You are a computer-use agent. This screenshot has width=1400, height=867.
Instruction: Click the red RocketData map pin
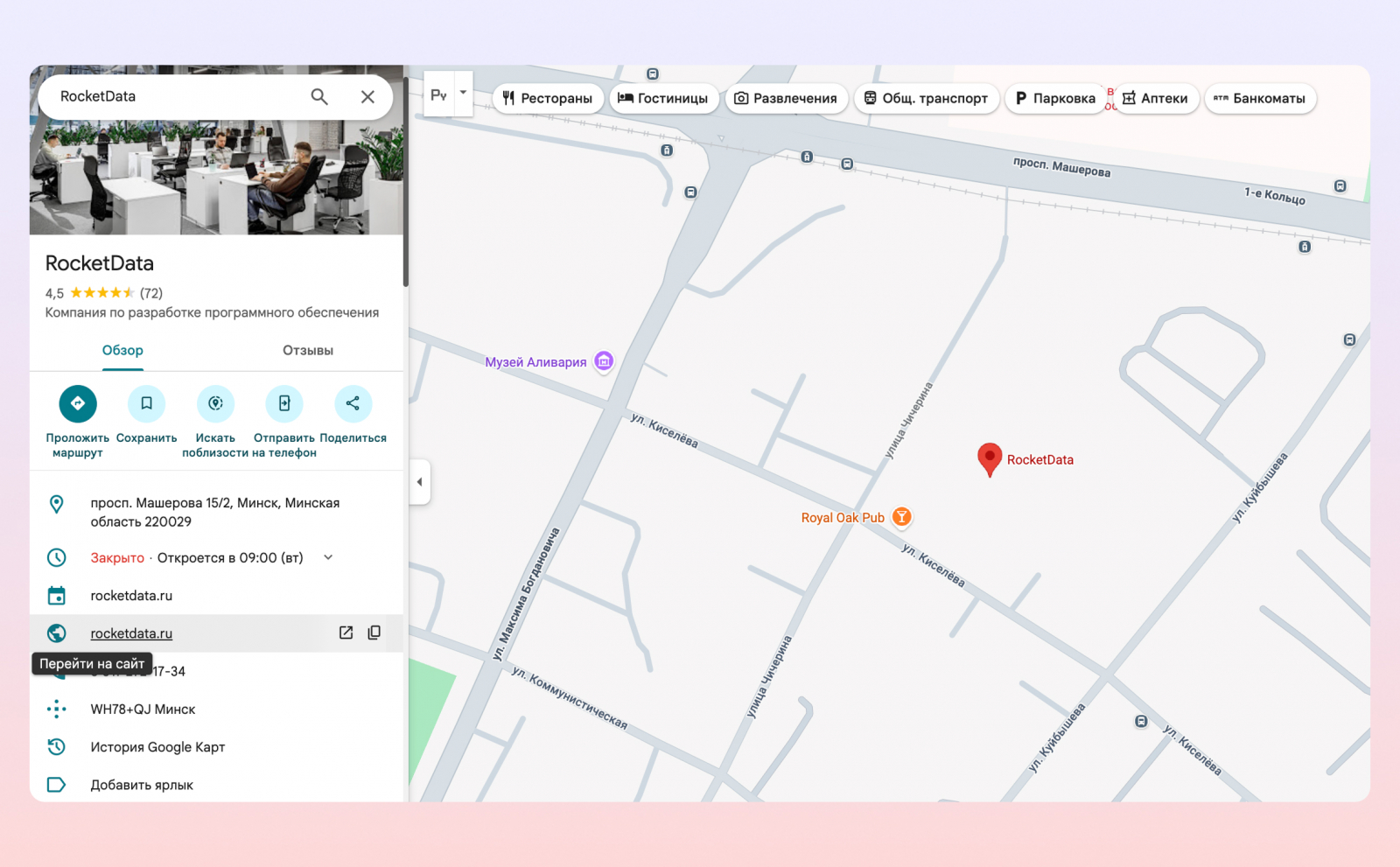pyautogui.click(x=990, y=459)
